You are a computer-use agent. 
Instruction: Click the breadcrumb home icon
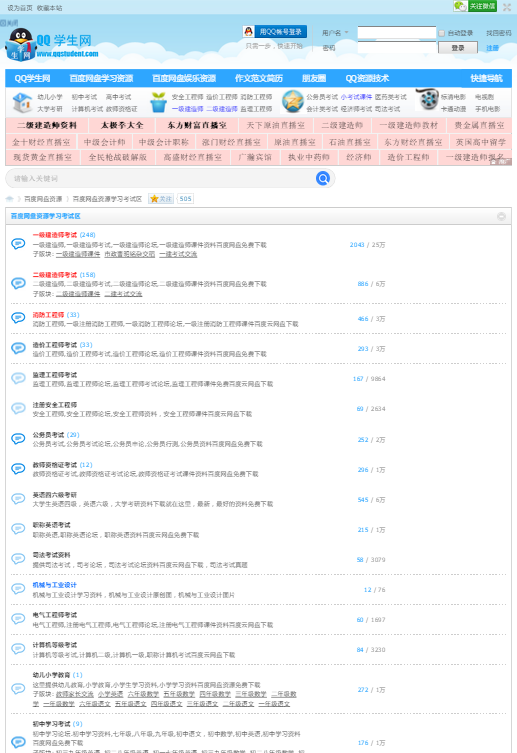click(10, 199)
